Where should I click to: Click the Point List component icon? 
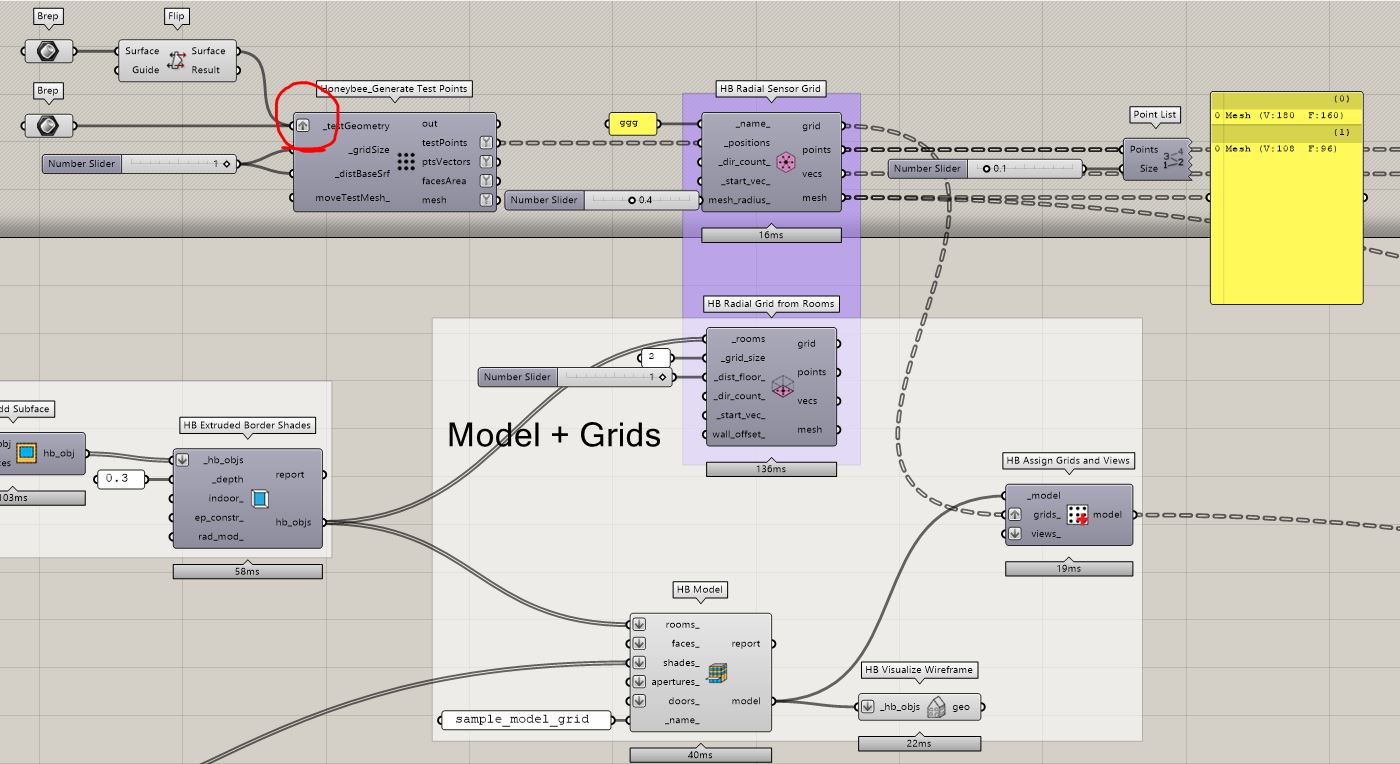pyautogui.click(x=1176, y=159)
